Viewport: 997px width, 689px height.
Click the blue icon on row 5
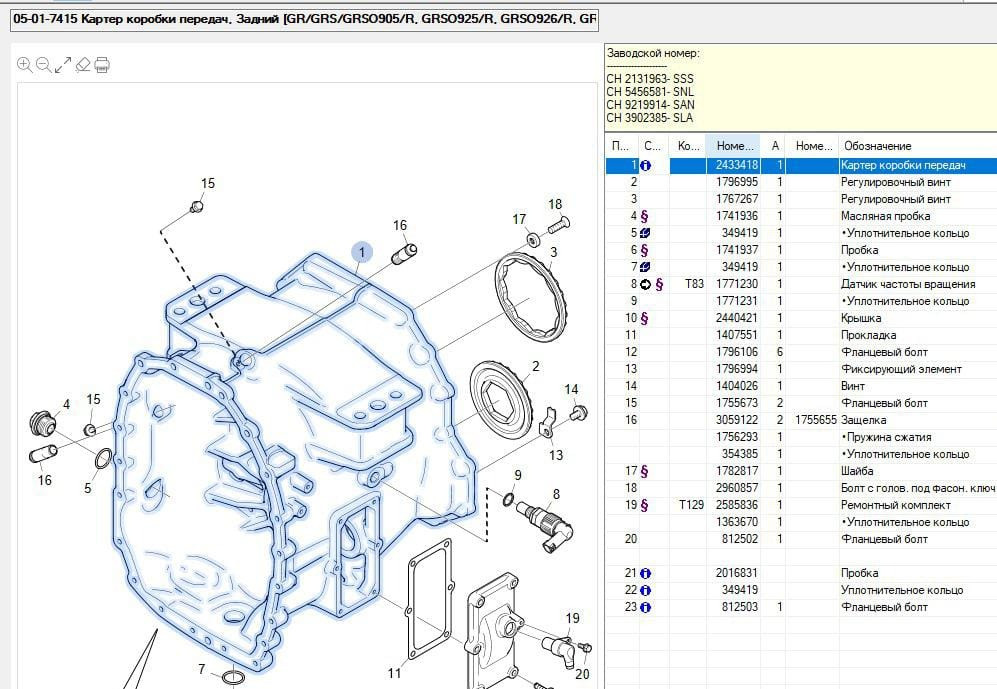646,233
